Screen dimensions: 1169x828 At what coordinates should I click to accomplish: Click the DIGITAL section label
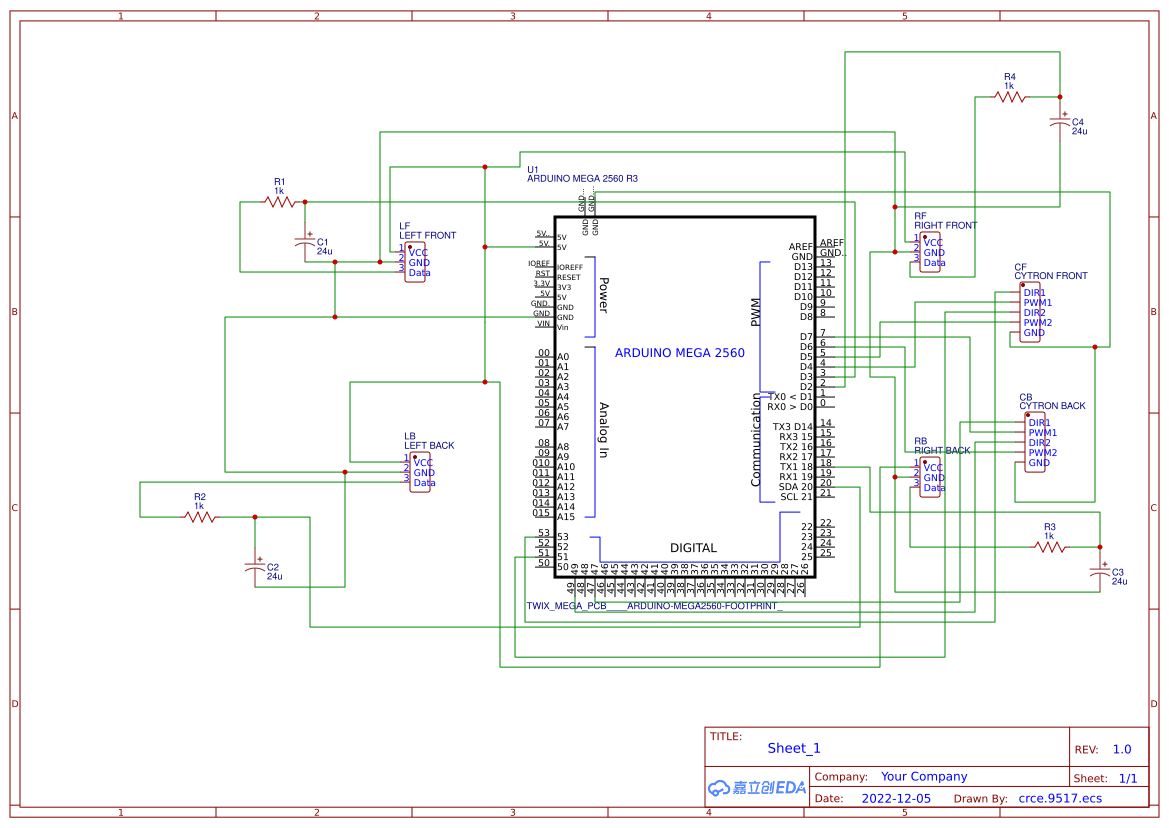[x=693, y=548]
